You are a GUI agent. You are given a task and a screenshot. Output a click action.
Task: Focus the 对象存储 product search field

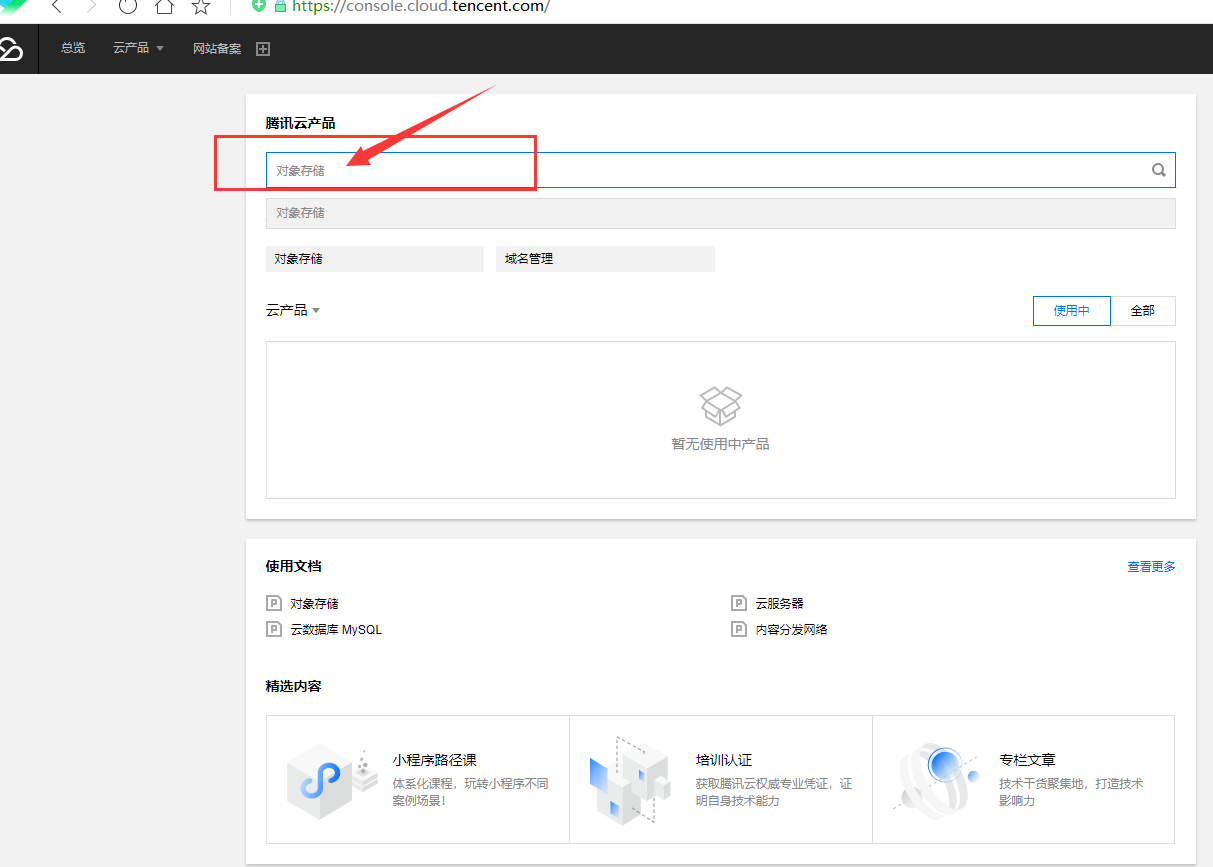tap(720, 170)
